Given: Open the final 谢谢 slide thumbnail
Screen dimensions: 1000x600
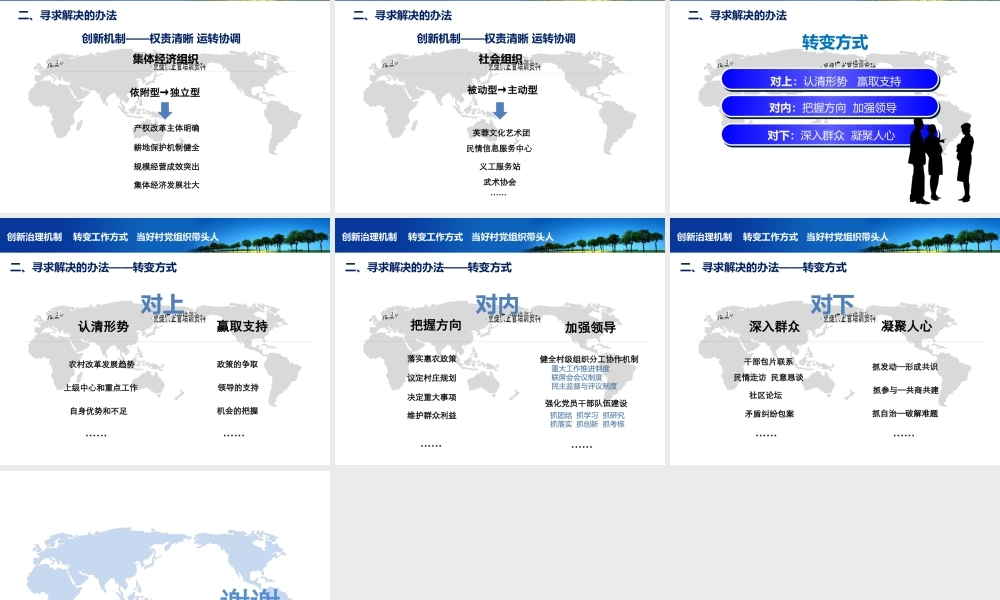Looking at the screenshot, I should click(x=165, y=535).
